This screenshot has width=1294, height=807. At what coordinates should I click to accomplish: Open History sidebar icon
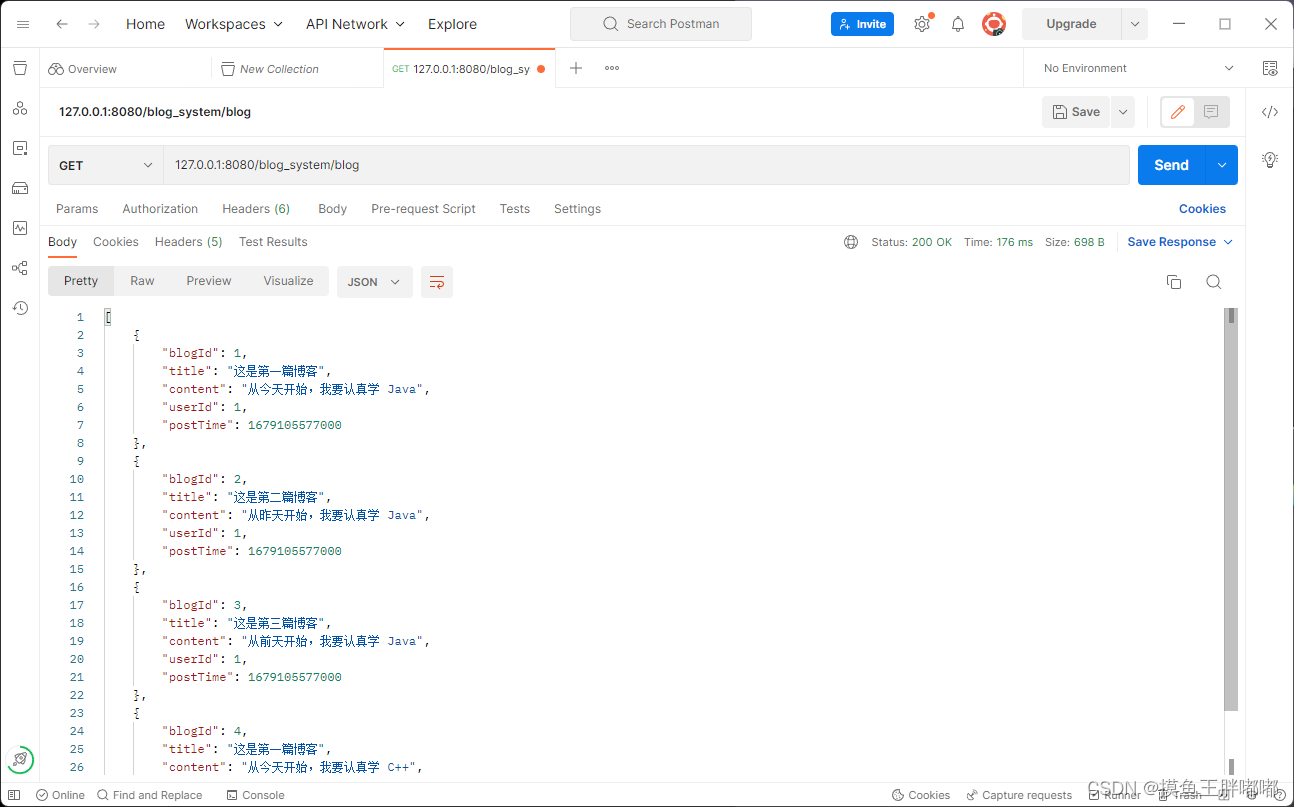coord(20,308)
